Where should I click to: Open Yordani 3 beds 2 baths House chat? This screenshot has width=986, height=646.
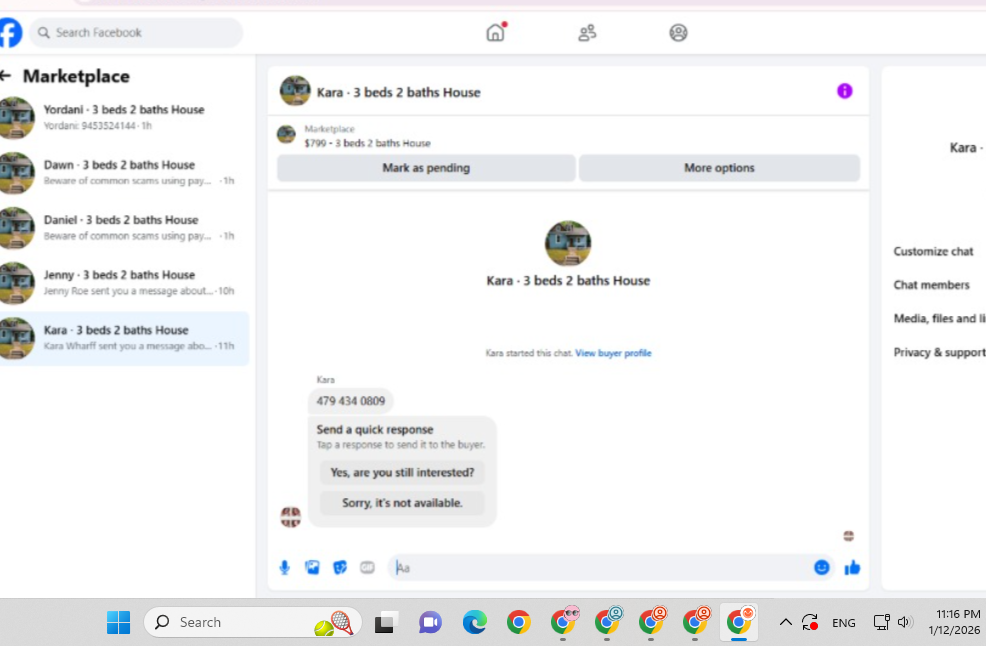(125, 118)
